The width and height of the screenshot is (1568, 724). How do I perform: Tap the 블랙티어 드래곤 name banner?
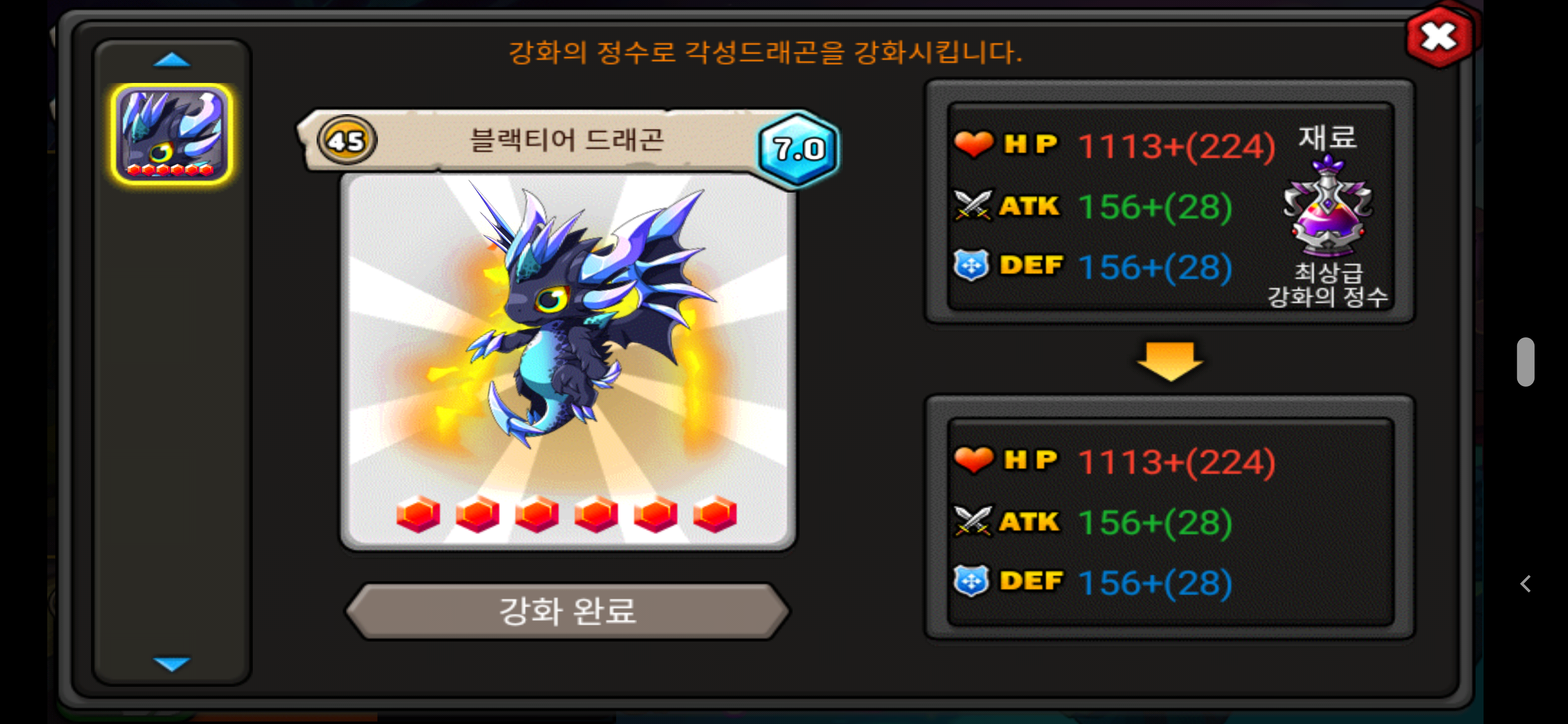click(566, 140)
